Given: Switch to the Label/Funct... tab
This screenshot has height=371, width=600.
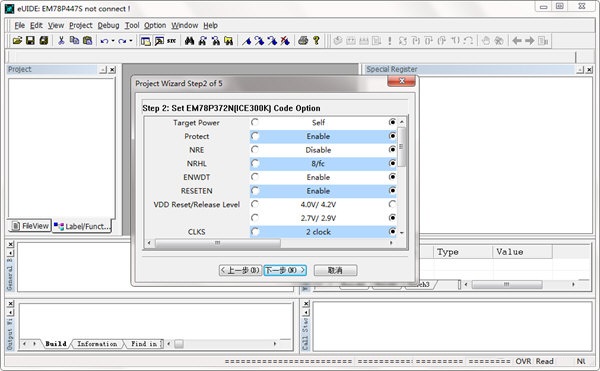Looking at the screenshot, I should [82, 226].
